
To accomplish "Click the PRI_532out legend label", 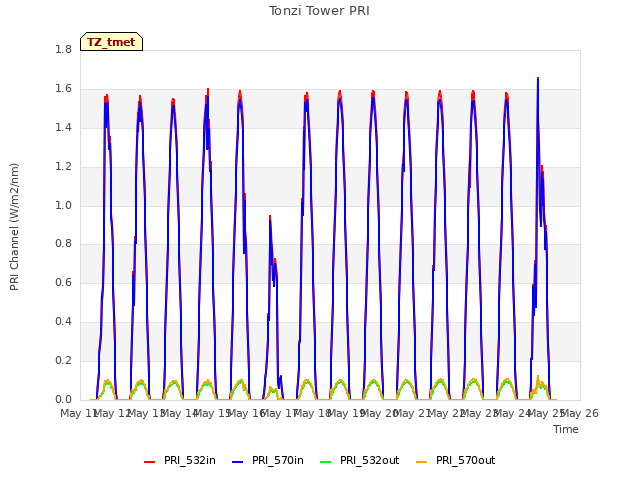I will 369,460.
